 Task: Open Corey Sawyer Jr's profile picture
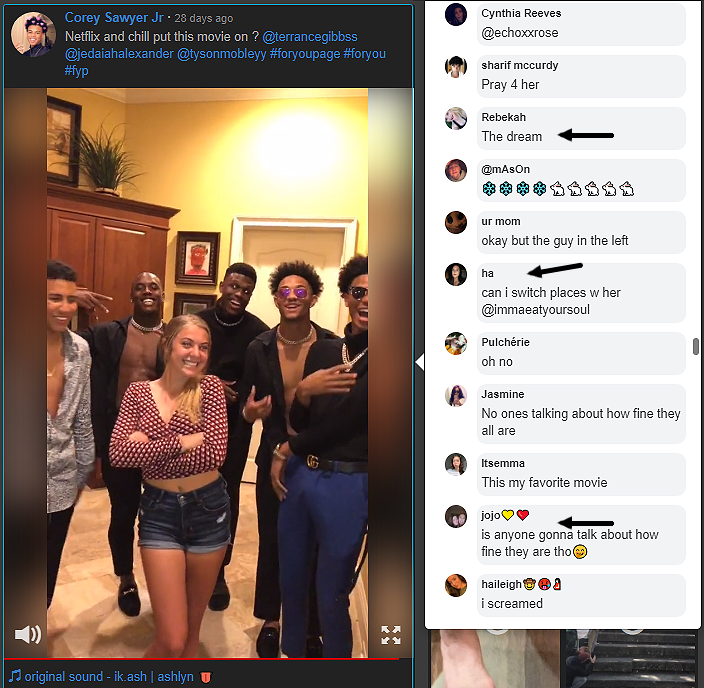pos(33,34)
